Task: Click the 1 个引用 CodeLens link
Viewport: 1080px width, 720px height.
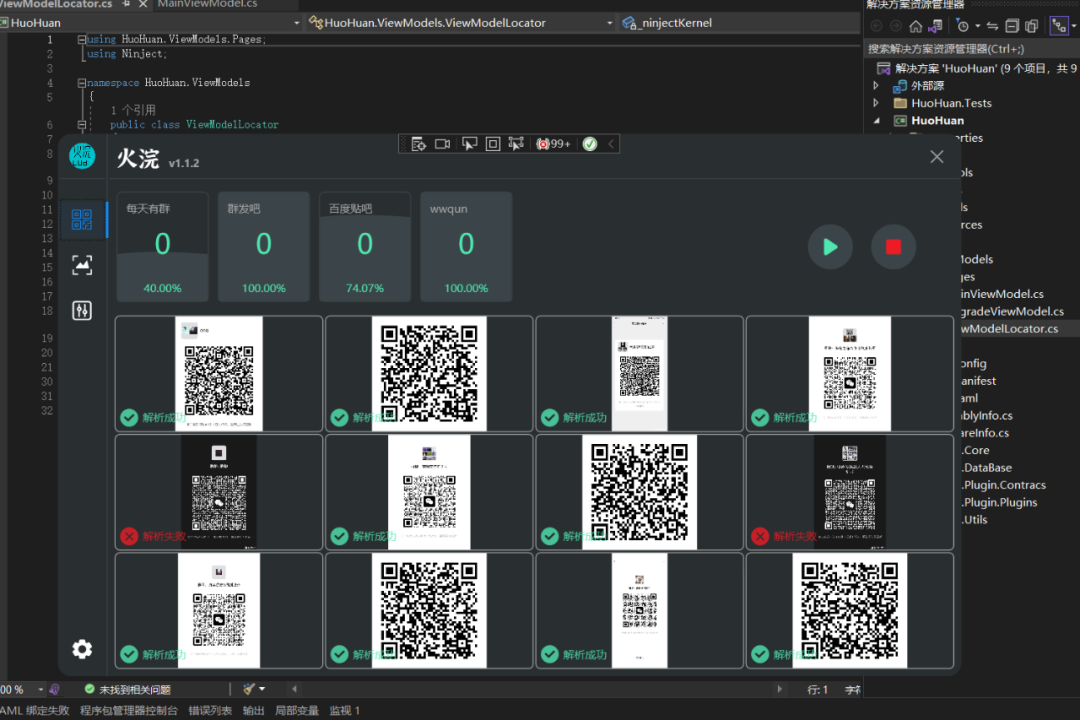Action: tap(133, 110)
